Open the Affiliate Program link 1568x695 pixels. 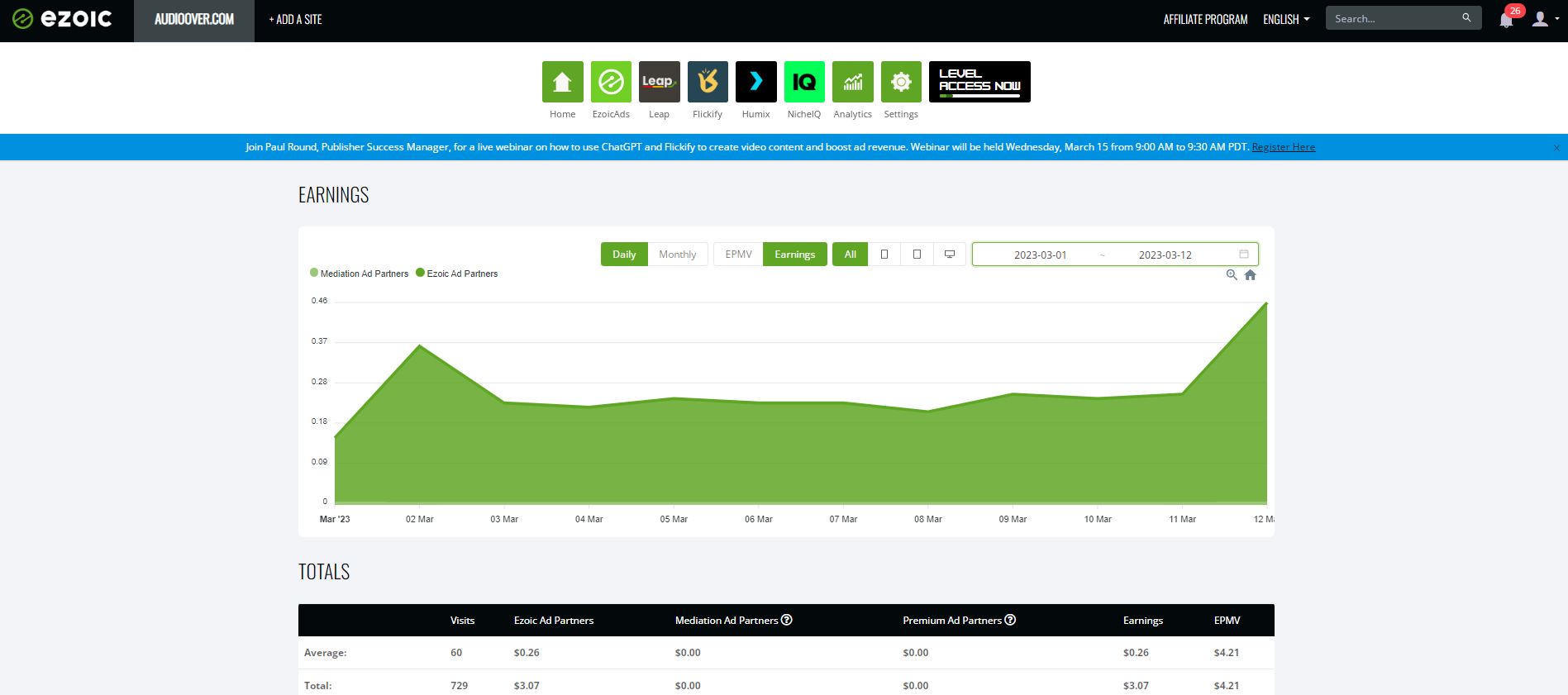[1205, 19]
